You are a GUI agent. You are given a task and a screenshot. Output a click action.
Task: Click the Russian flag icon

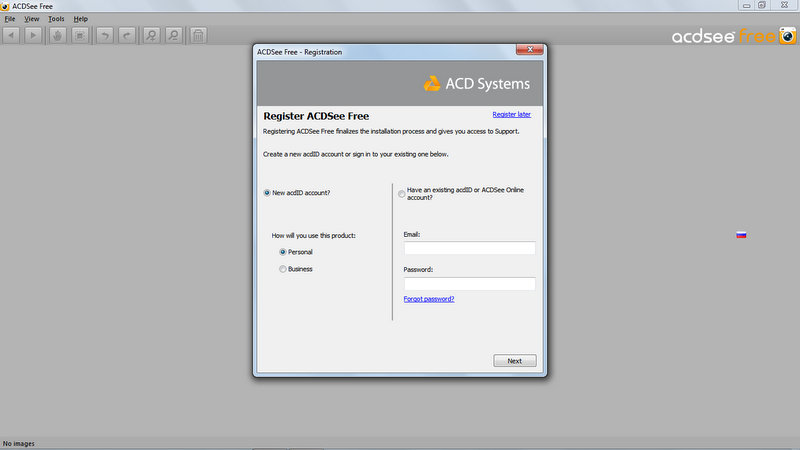click(741, 235)
